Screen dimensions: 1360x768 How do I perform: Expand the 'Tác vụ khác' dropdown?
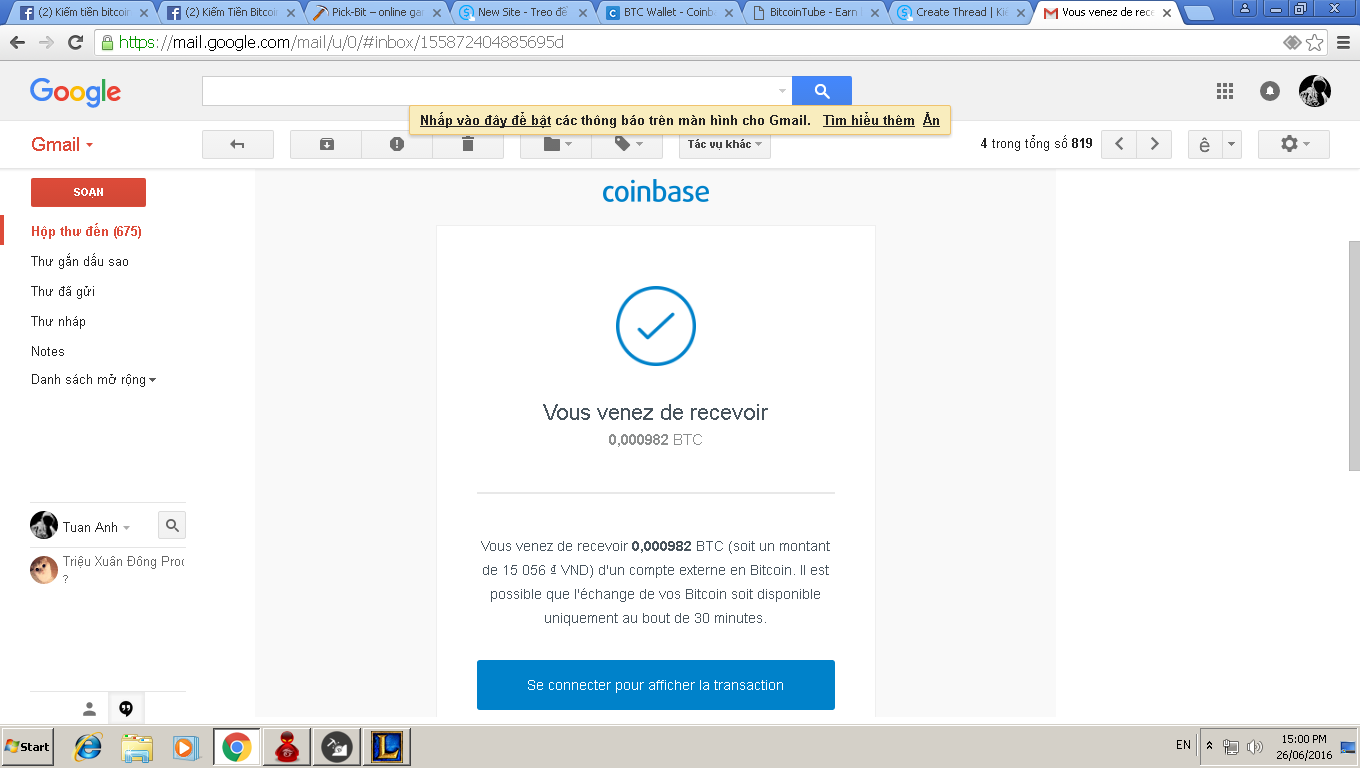point(724,144)
